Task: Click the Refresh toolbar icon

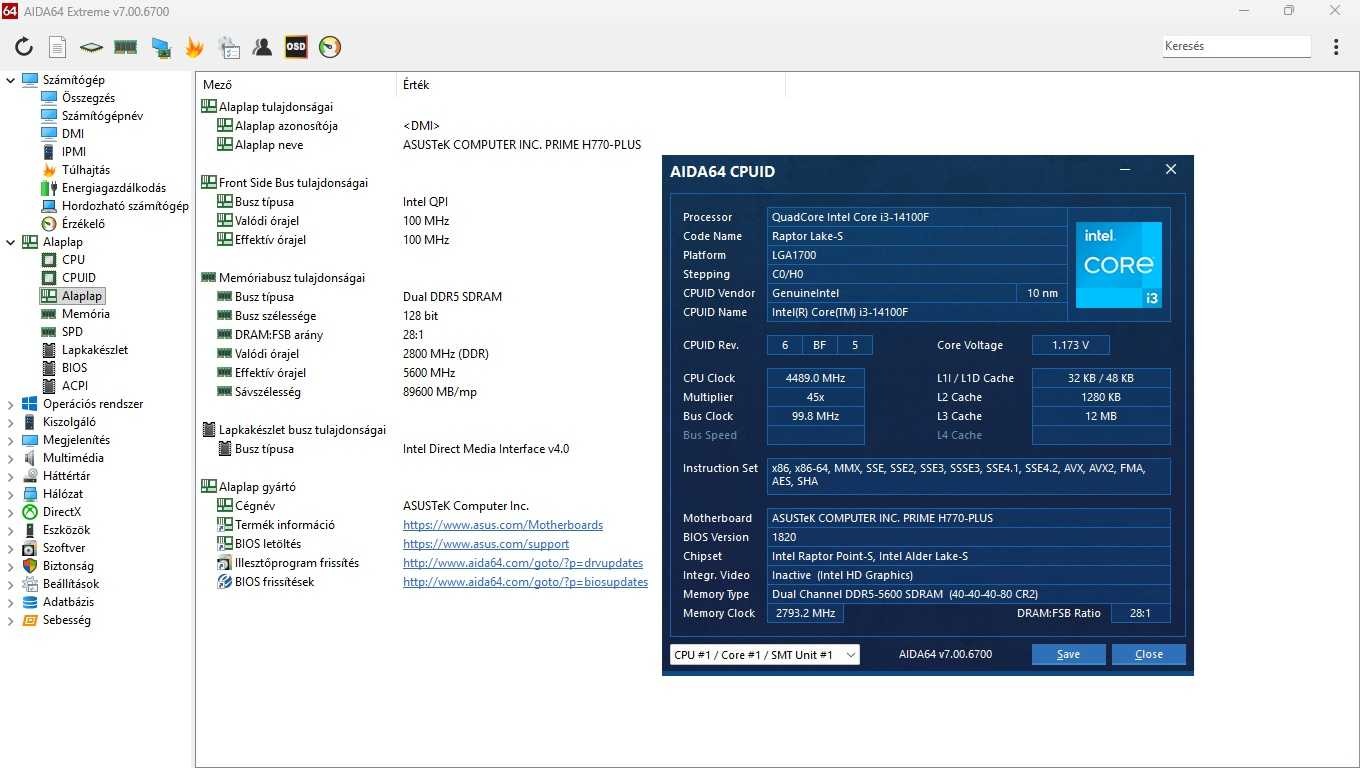Action: (24, 47)
